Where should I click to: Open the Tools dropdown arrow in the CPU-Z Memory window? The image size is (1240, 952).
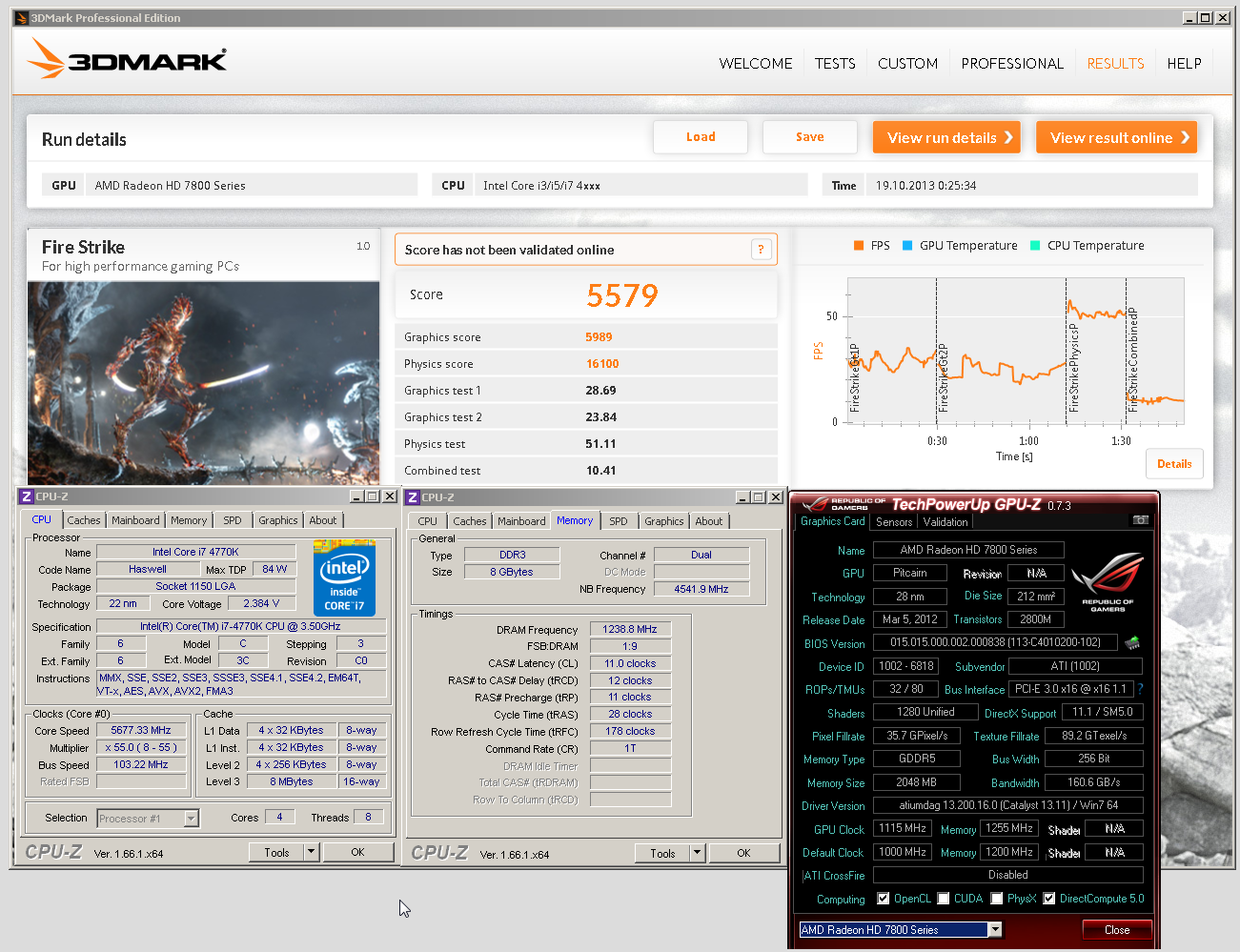click(x=698, y=853)
